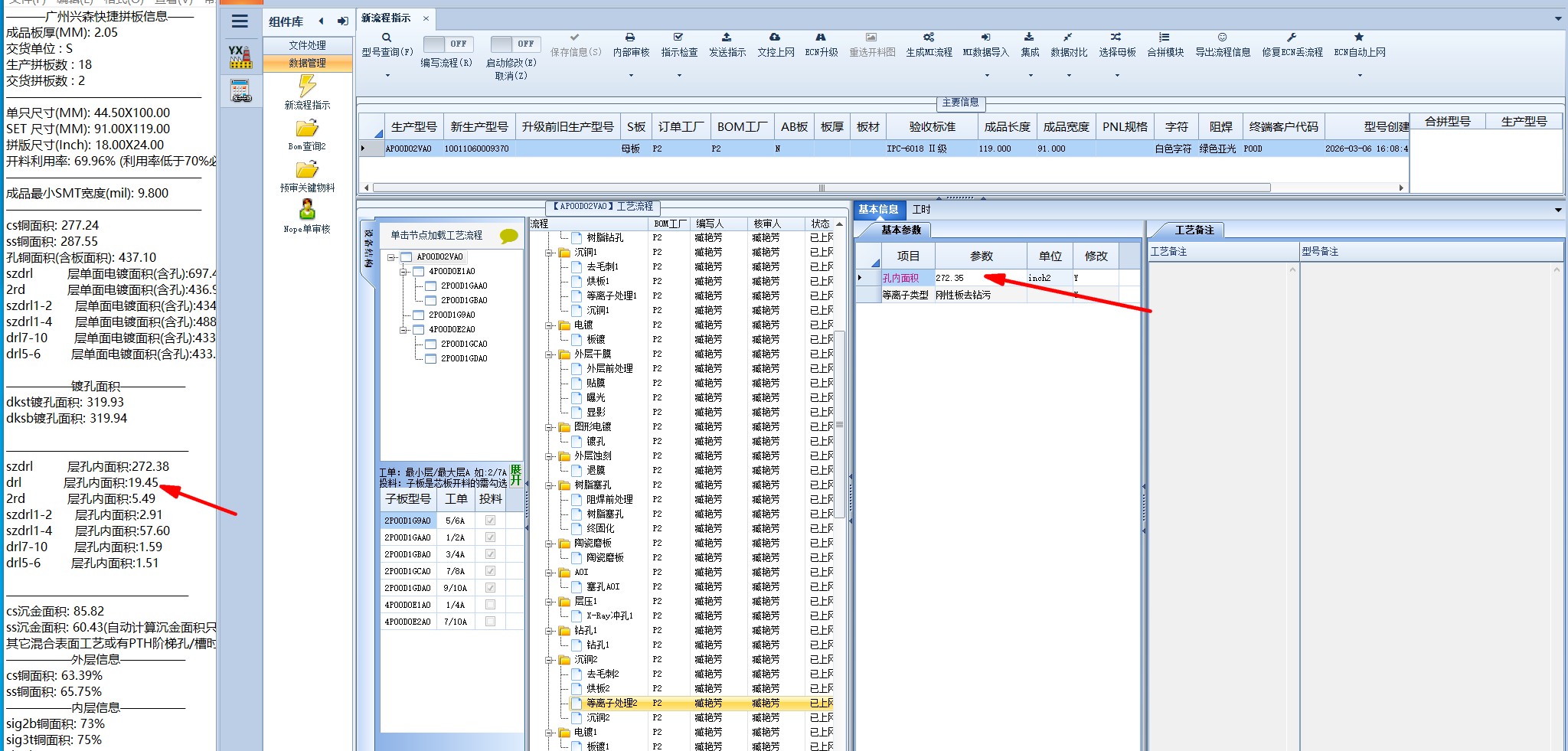Toggle 投料 checkbox for 4P00D0E1A0
The height and width of the screenshot is (751, 1568).
[x=490, y=605]
